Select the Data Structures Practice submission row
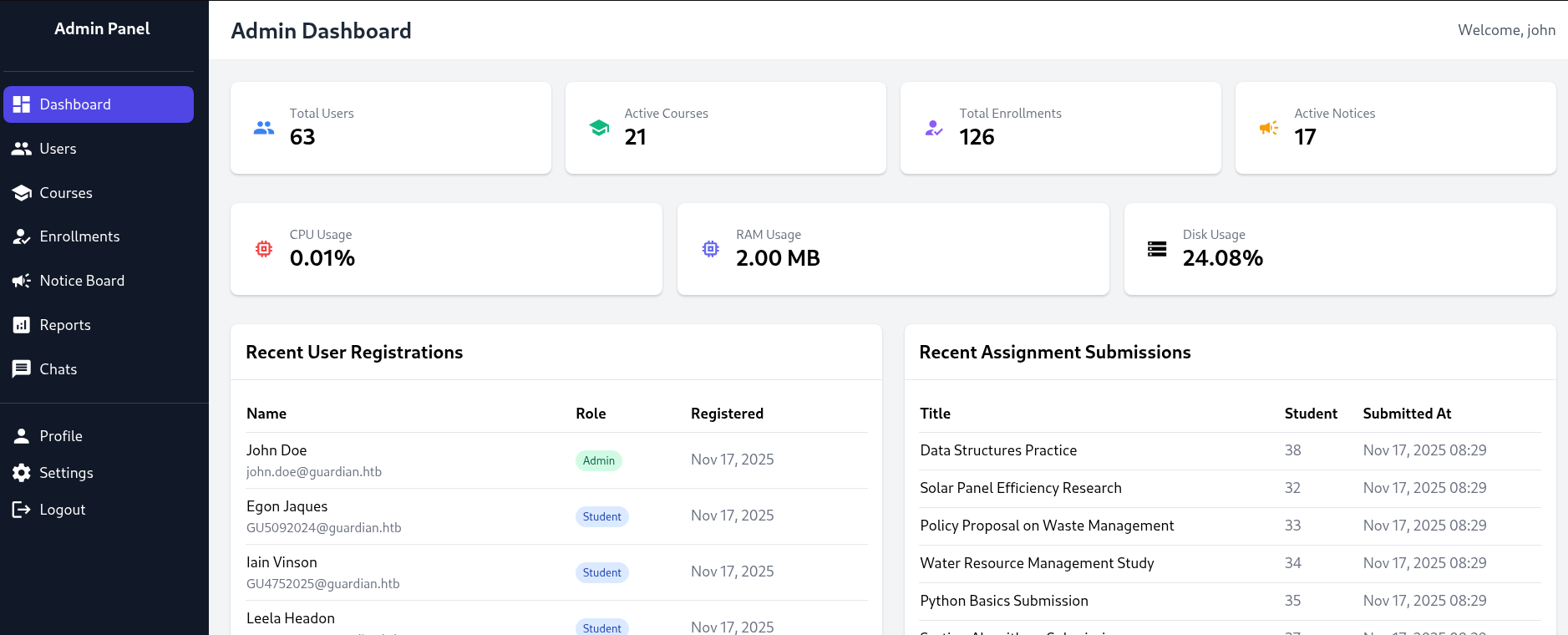 click(998, 451)
